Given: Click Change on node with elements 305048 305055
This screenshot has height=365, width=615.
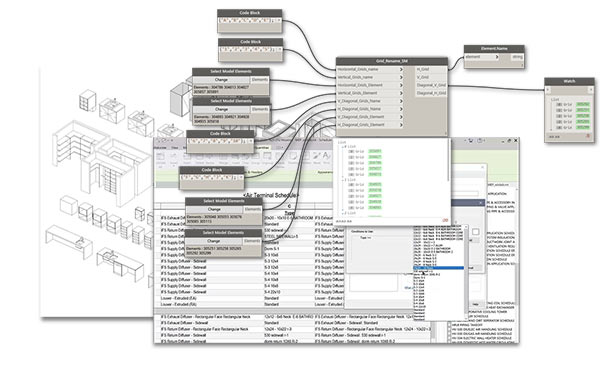Looking at the screenshot, I should (214, 209).
